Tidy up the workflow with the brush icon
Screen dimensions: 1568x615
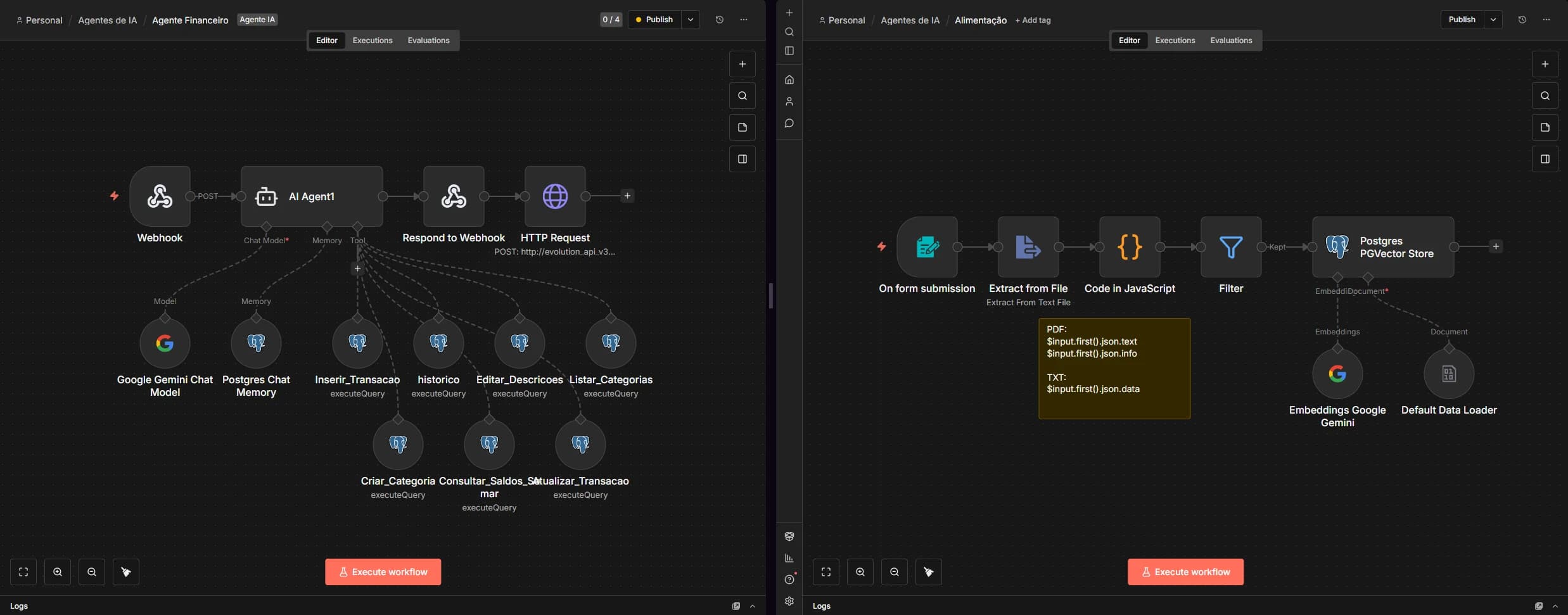(125, 572)
